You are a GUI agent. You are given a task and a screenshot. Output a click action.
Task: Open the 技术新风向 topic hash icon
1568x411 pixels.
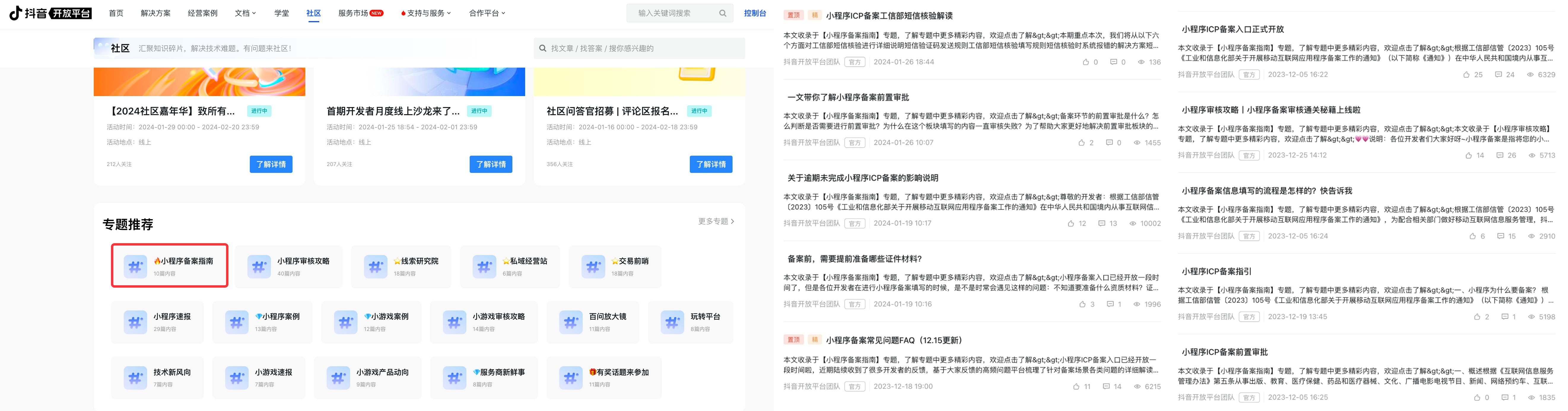click(x=135, y=377)
